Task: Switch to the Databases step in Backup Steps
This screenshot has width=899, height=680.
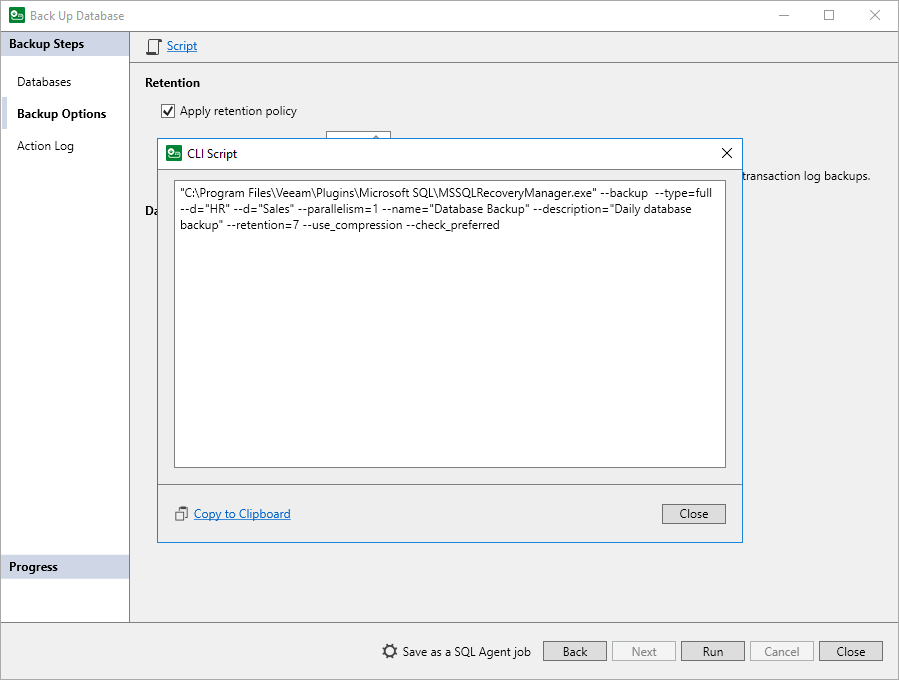Action: coord(43,81)
